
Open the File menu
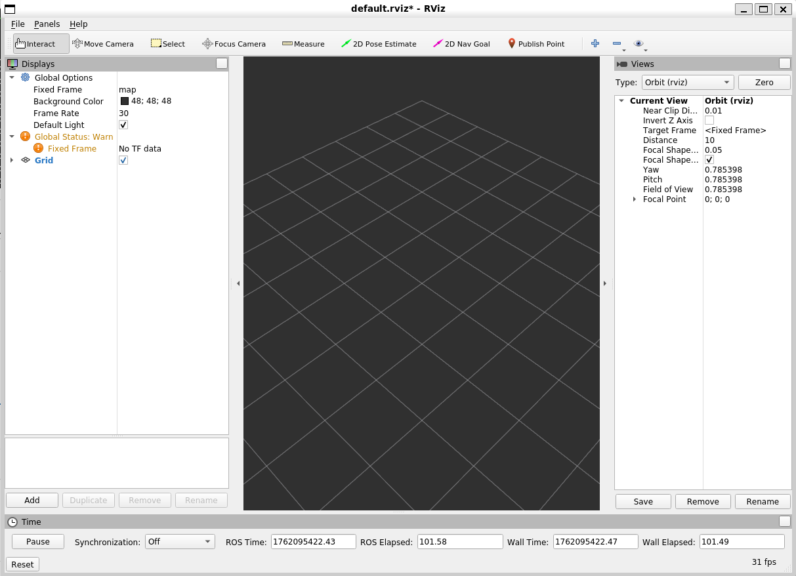pos(18,24)
